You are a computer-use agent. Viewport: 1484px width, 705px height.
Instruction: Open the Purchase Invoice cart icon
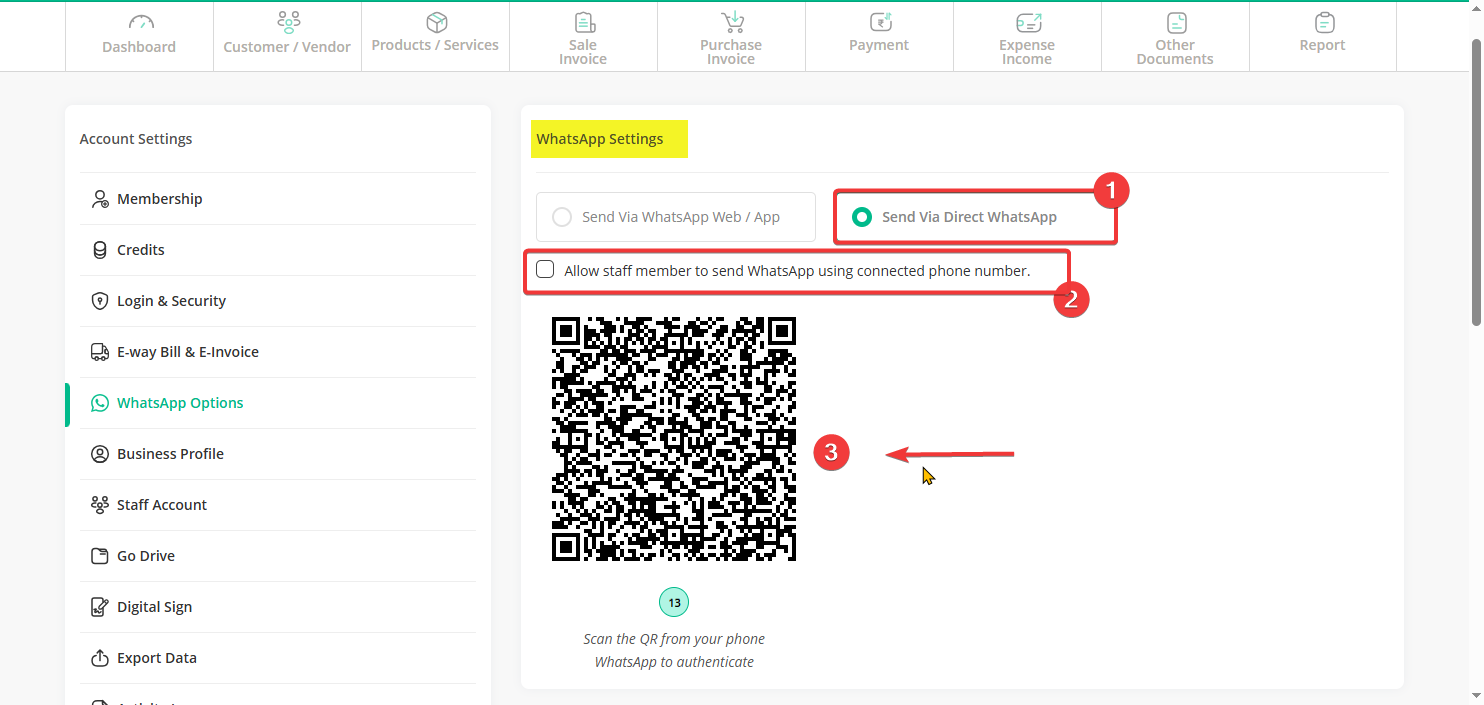732,22
